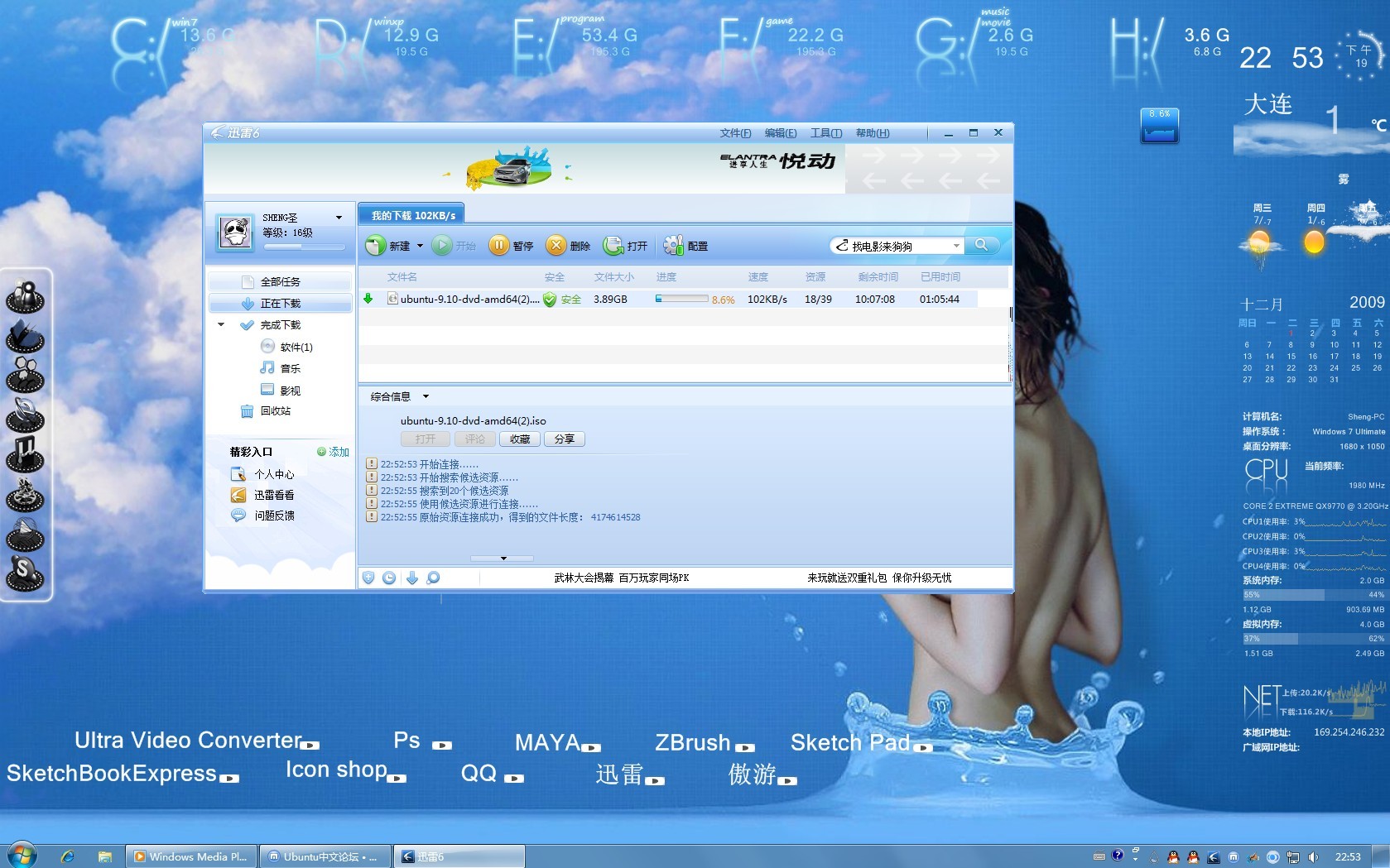The height and width of the screenshot is (868, 1390).
Task: Expand the SHENG圣 user dropdown arrow
Action: 339,218
